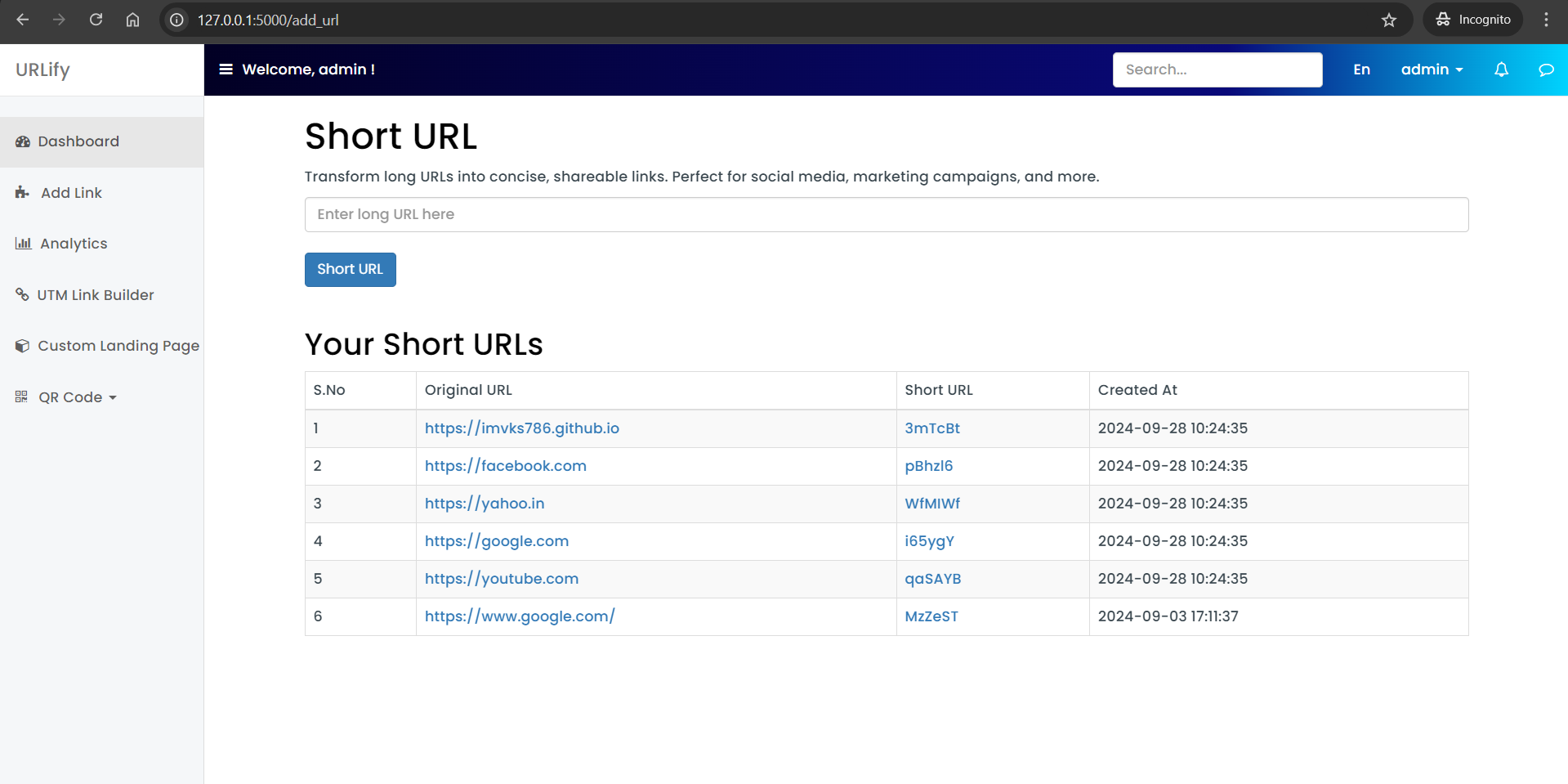Image resolution: width=1568 pixels, height=784 pixels.
Task: Open short link MzZeST
Action: pyautogui.click(x=931, y=616)
